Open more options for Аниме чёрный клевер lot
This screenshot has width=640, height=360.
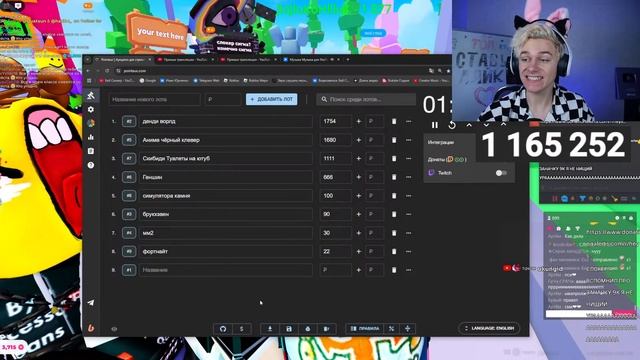coord(409,140)
